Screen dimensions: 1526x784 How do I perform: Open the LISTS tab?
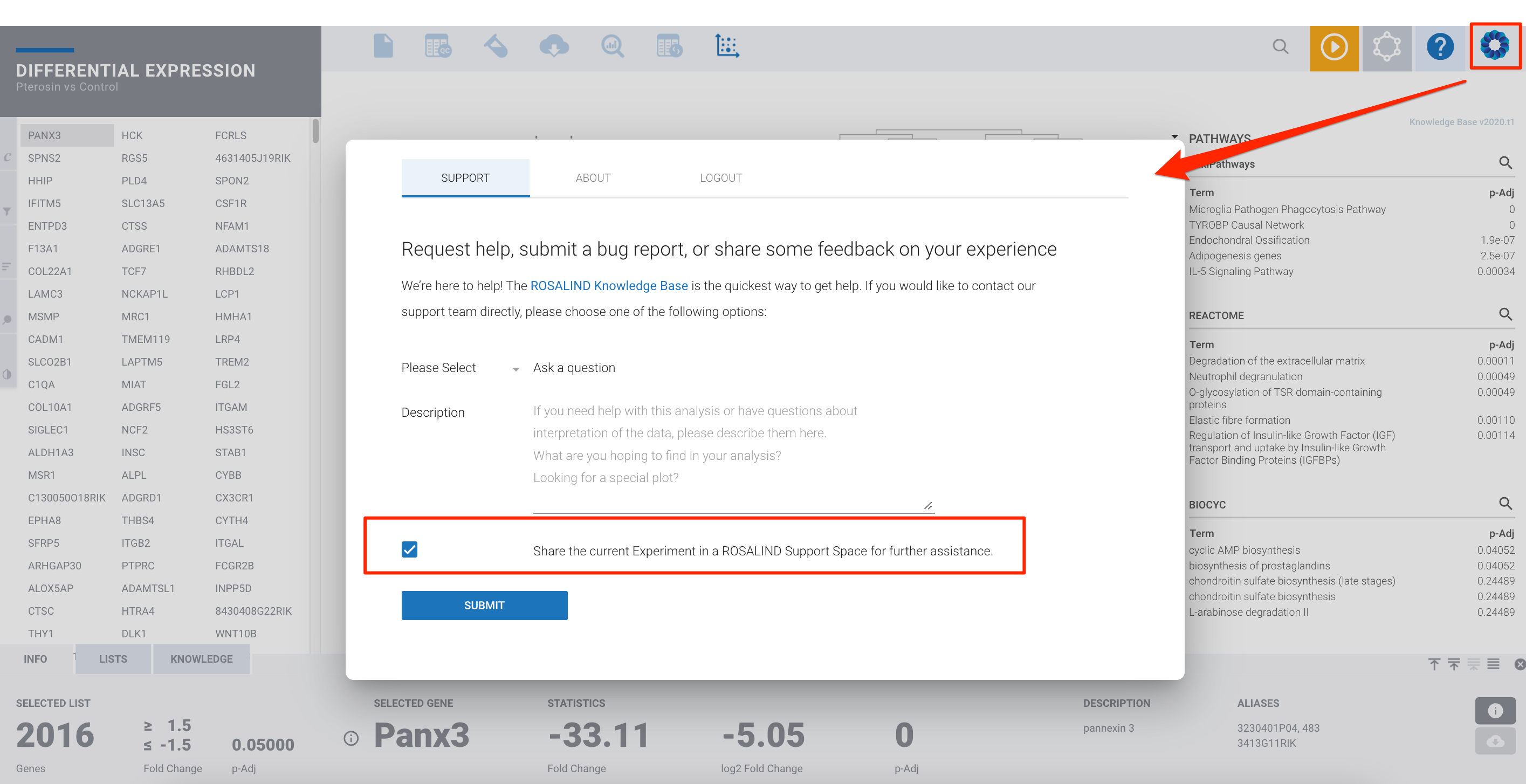click(x=113, y=659)
